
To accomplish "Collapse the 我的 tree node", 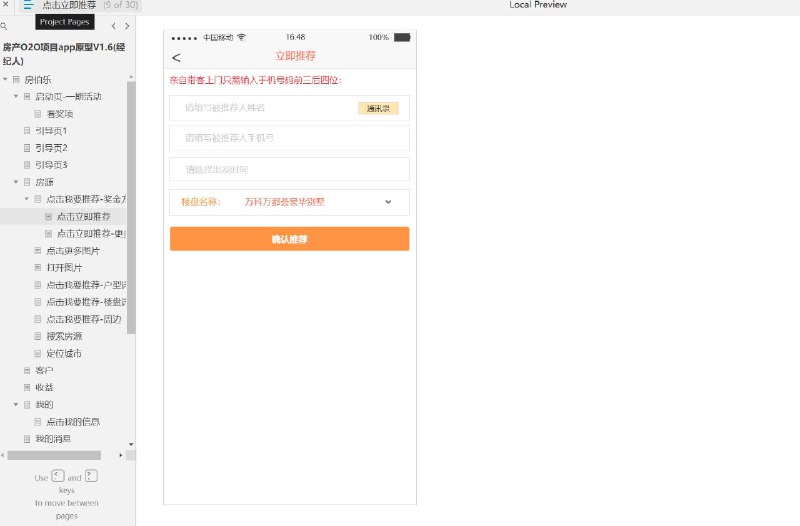I will pyautogui.click(x=16, y=405).
